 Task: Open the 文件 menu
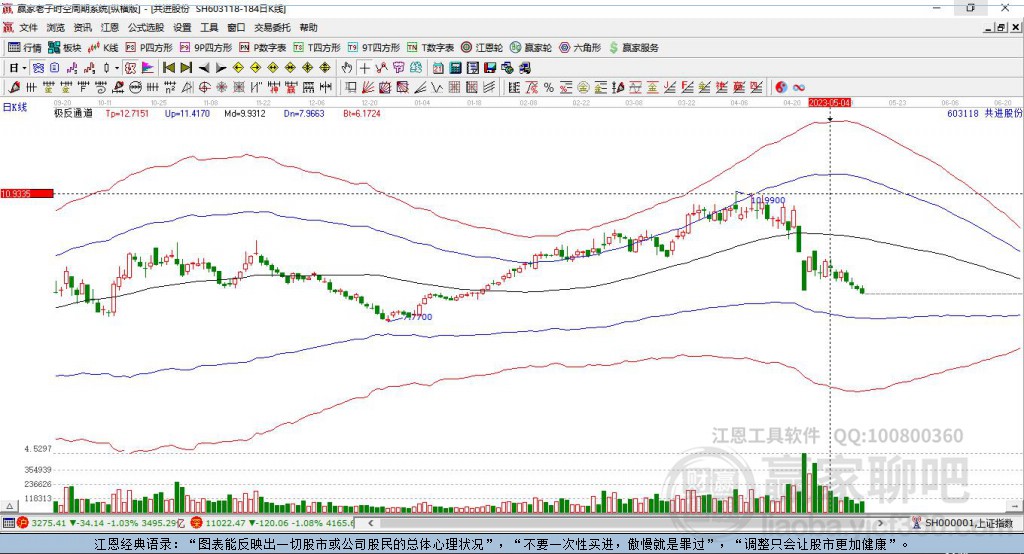tap(28, 27)
